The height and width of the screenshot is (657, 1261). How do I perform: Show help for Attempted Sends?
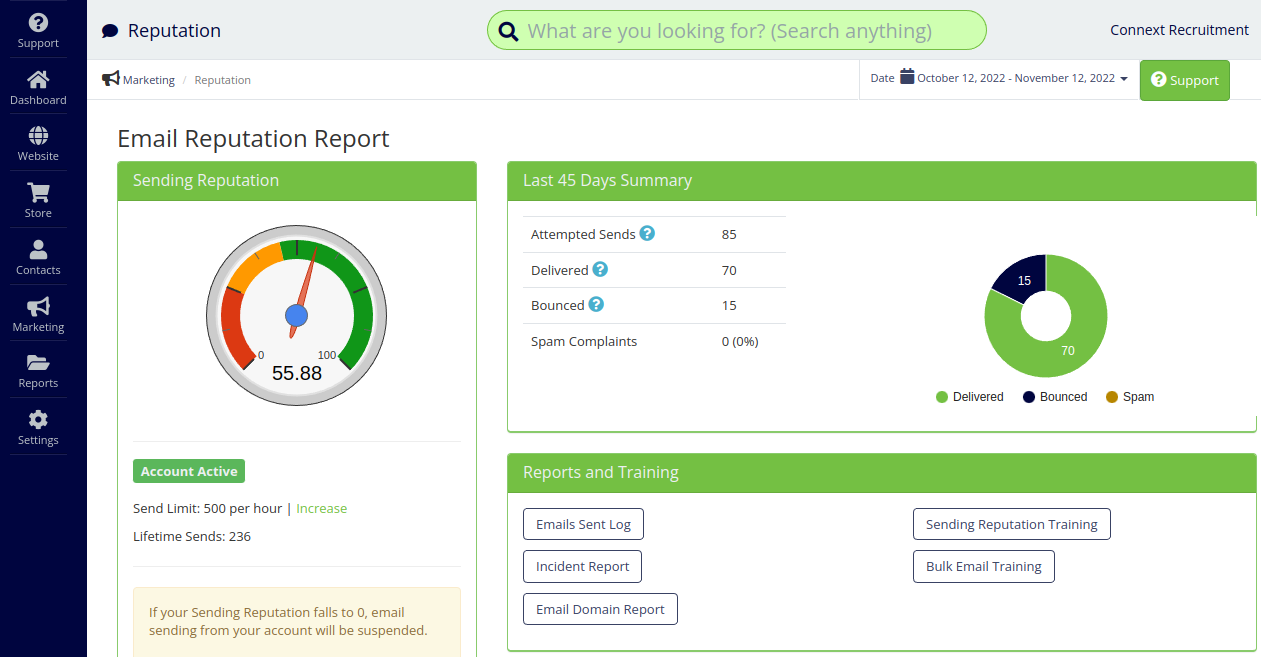[647, 233]
